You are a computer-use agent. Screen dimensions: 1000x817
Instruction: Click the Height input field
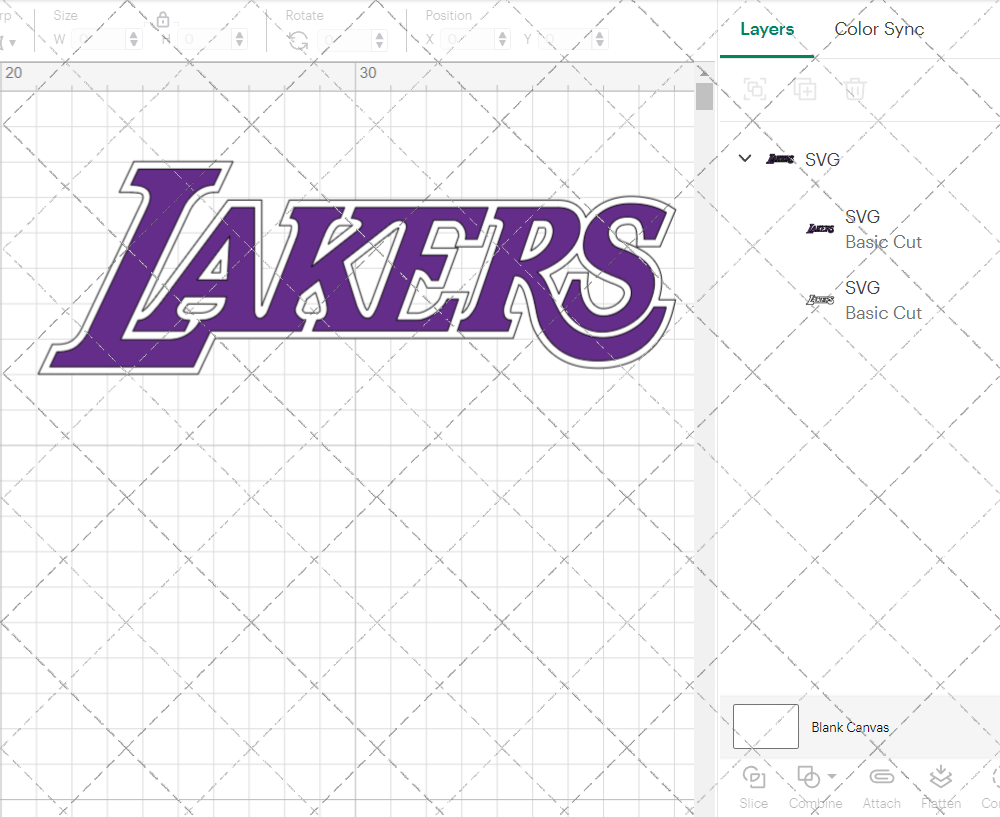pos(205,40)
